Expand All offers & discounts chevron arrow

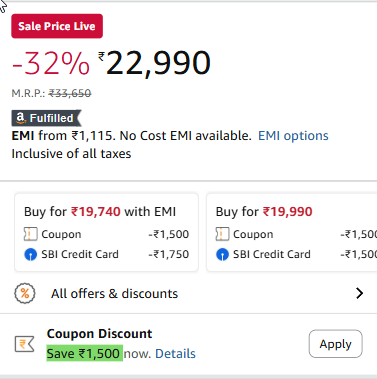(x=359, y=293)
